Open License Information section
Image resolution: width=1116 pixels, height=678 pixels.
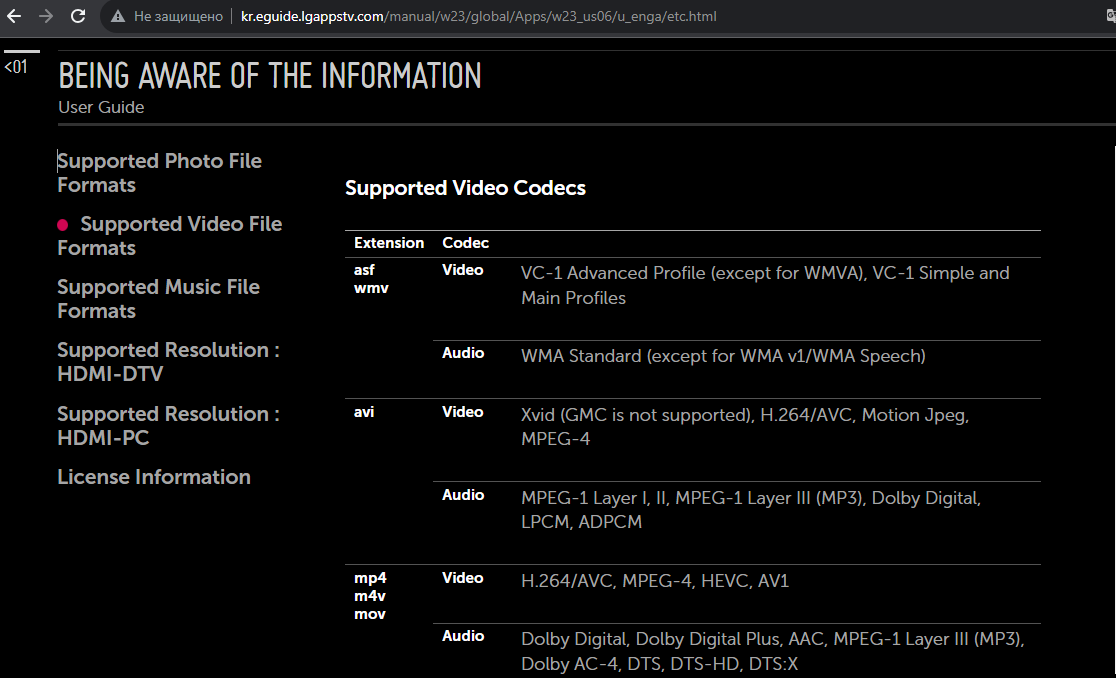tap(153, 477)
